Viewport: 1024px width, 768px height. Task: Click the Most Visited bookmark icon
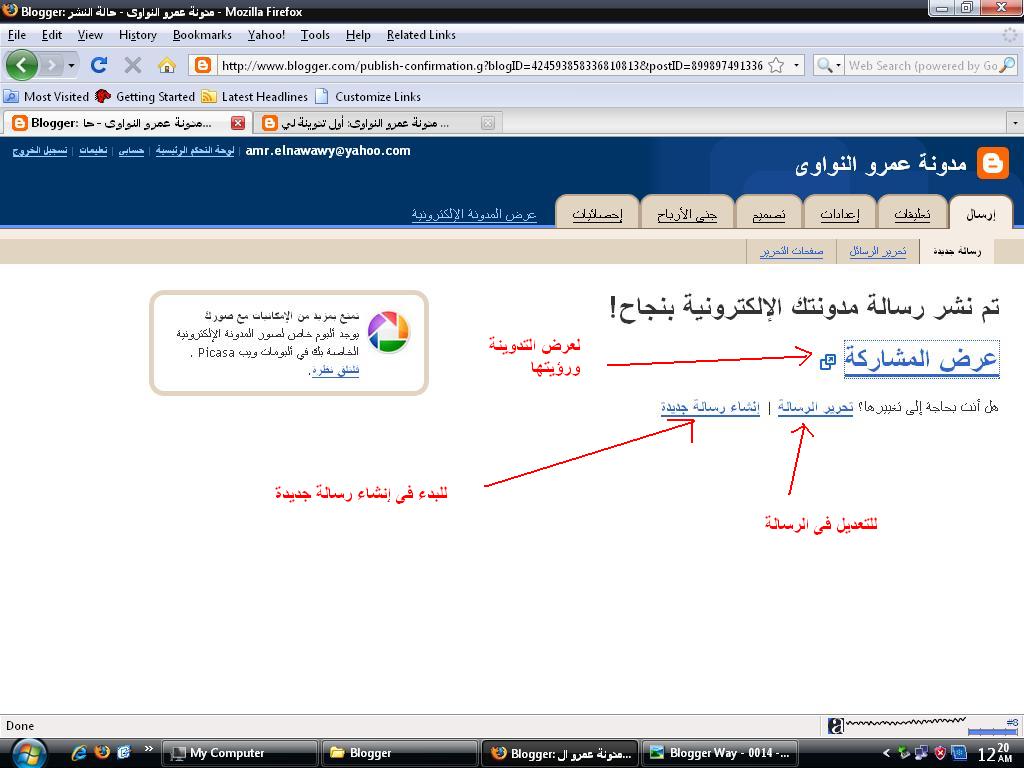[10, 97]
